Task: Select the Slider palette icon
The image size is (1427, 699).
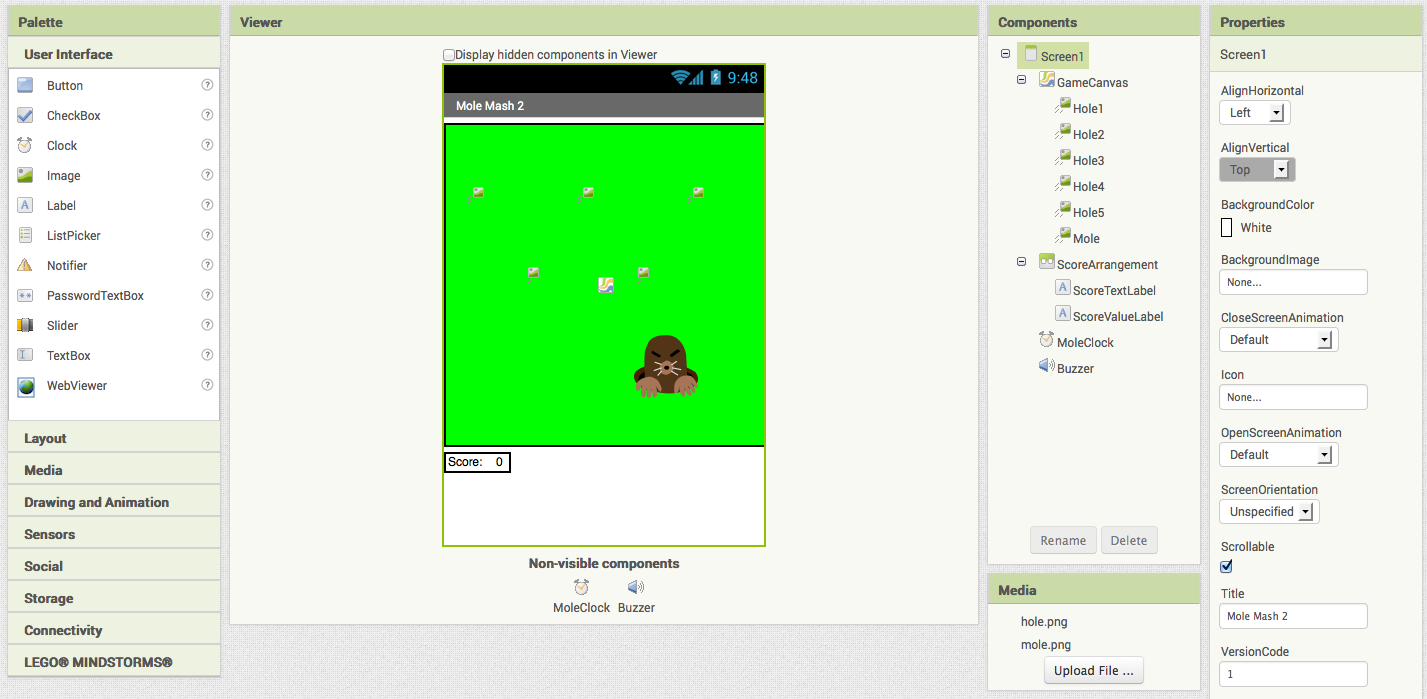Action: [x=25, y=326]
